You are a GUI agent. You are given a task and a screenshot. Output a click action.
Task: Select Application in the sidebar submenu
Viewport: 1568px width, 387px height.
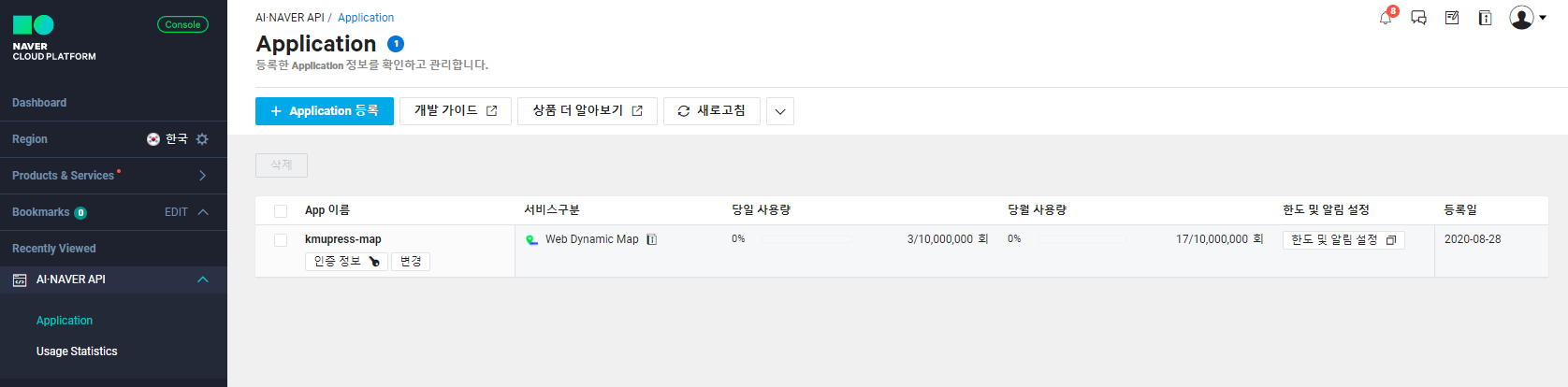pyautogui.click(x=65, y=321)
